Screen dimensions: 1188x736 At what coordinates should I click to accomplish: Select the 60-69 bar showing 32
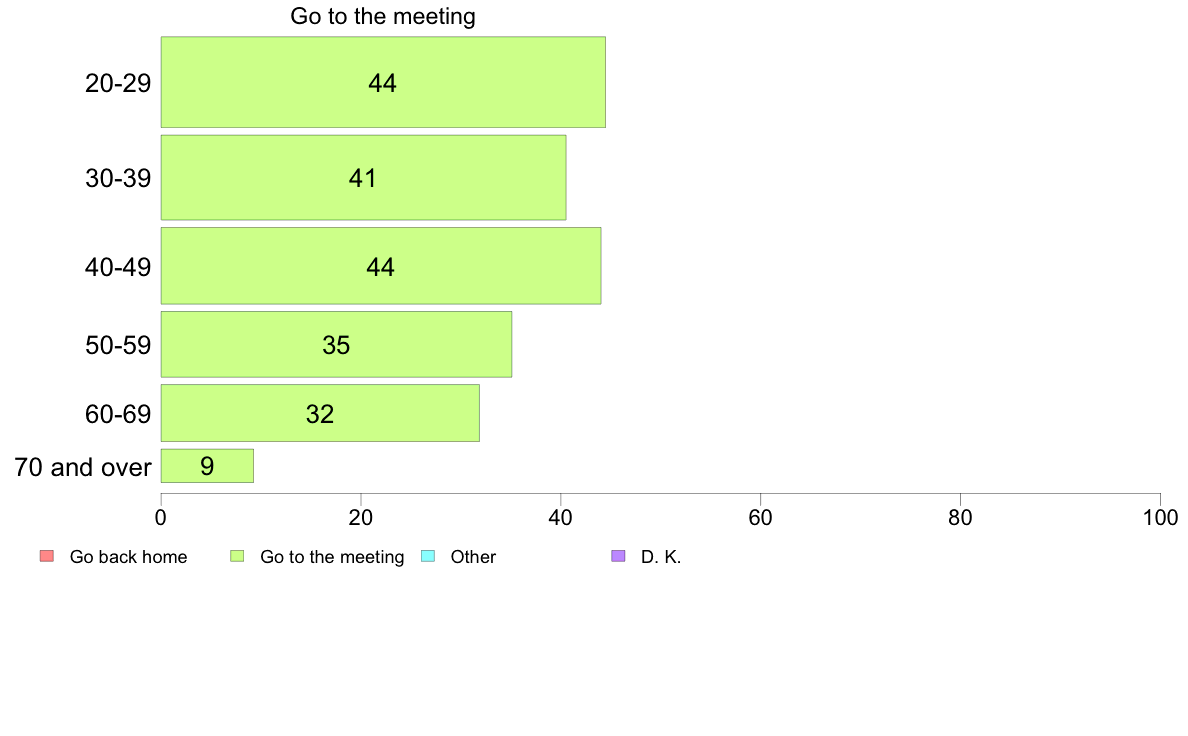point(320,413)
